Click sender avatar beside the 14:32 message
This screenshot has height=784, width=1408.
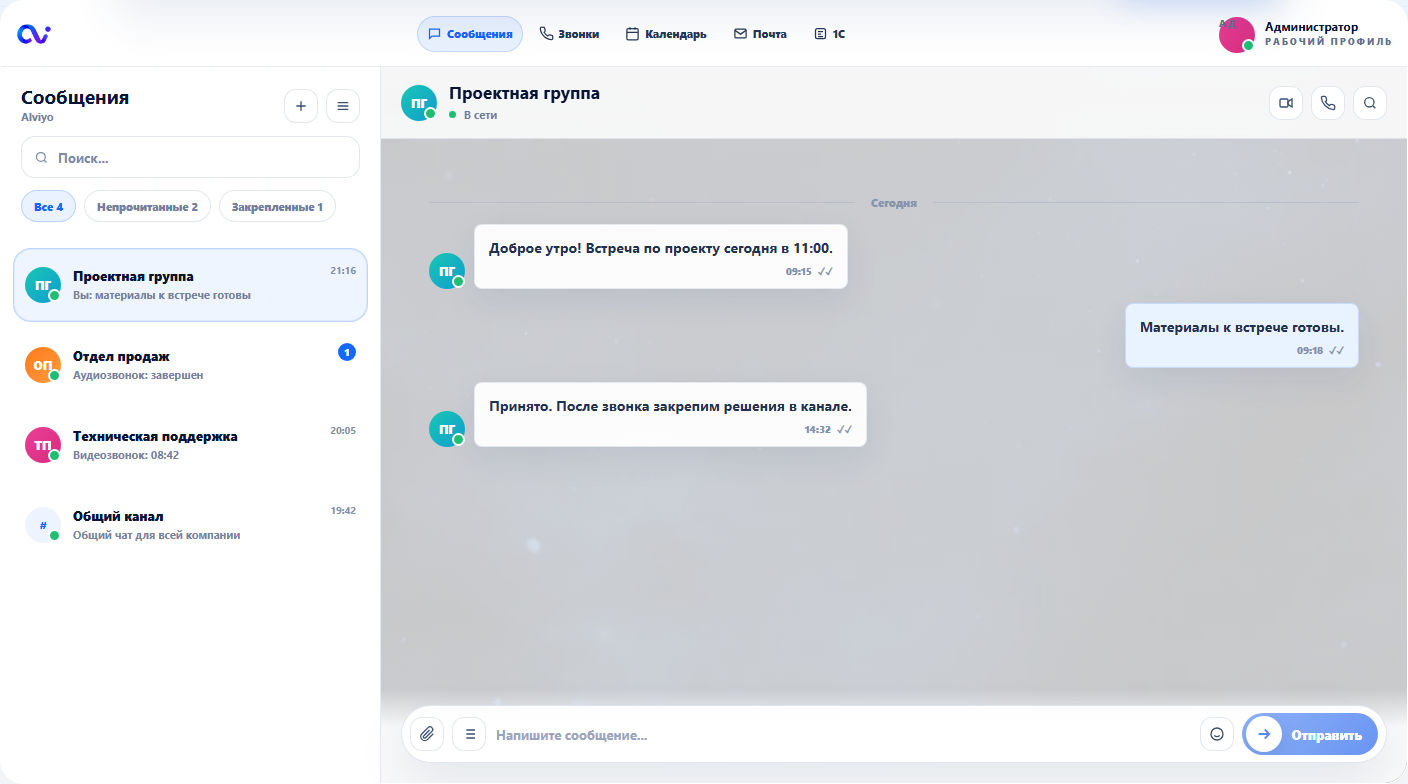447,429
